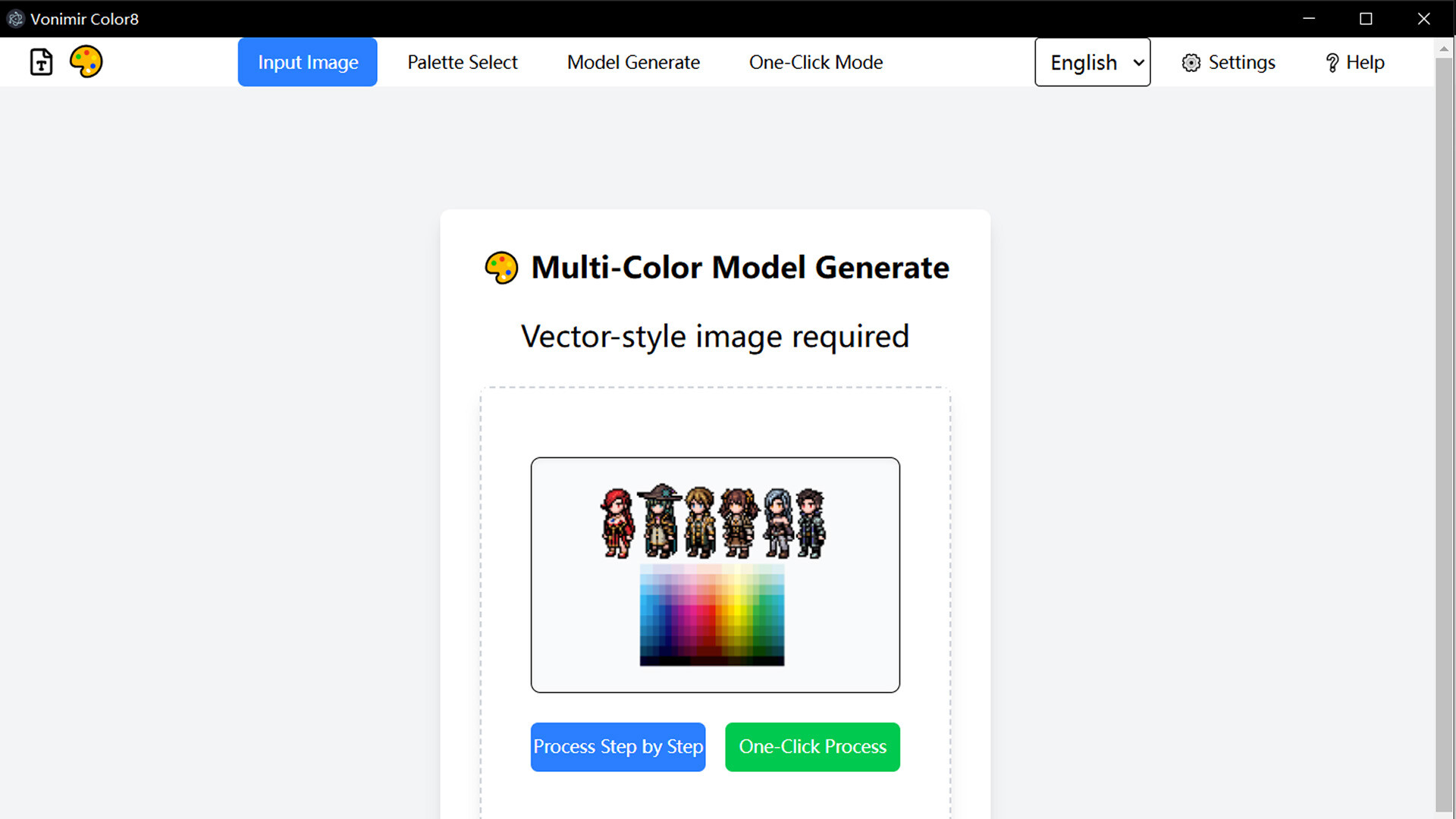Click the Help question mark icon
1456x819 pixels.
(x=1332, y=63)
